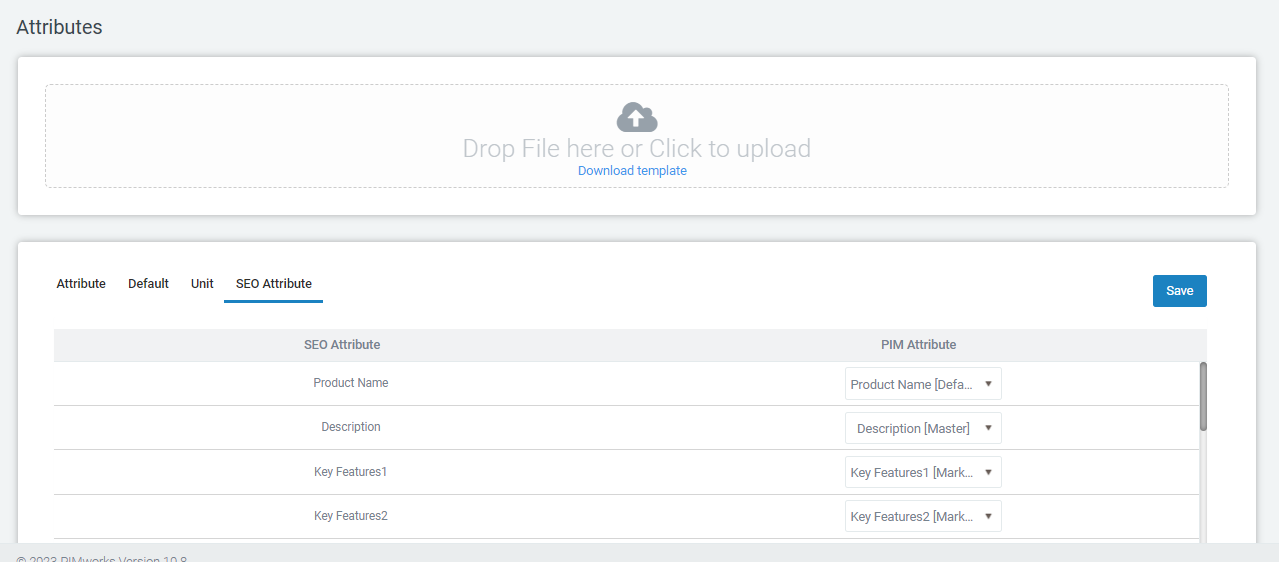Click the Save button
The width and height of the screenshot is (1279, 562).
1180,291
